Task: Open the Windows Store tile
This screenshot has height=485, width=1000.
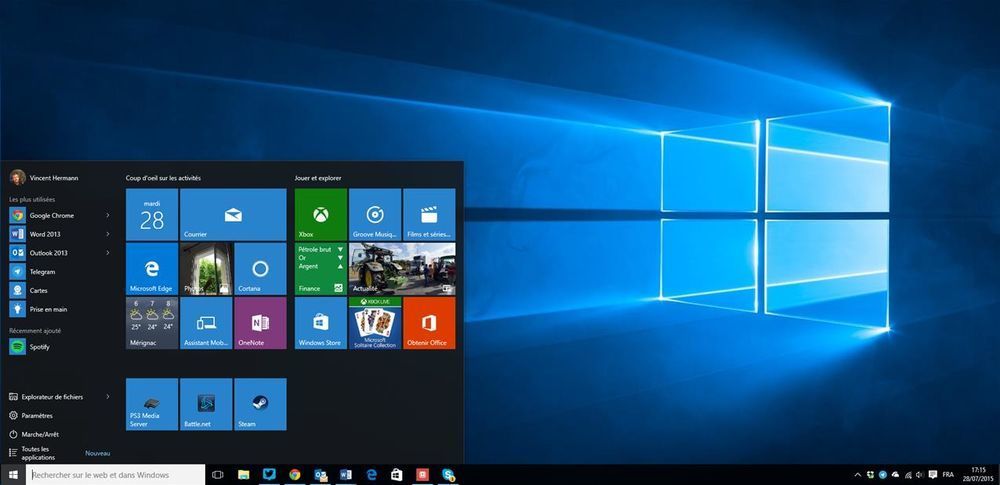Action: (320, 322)
